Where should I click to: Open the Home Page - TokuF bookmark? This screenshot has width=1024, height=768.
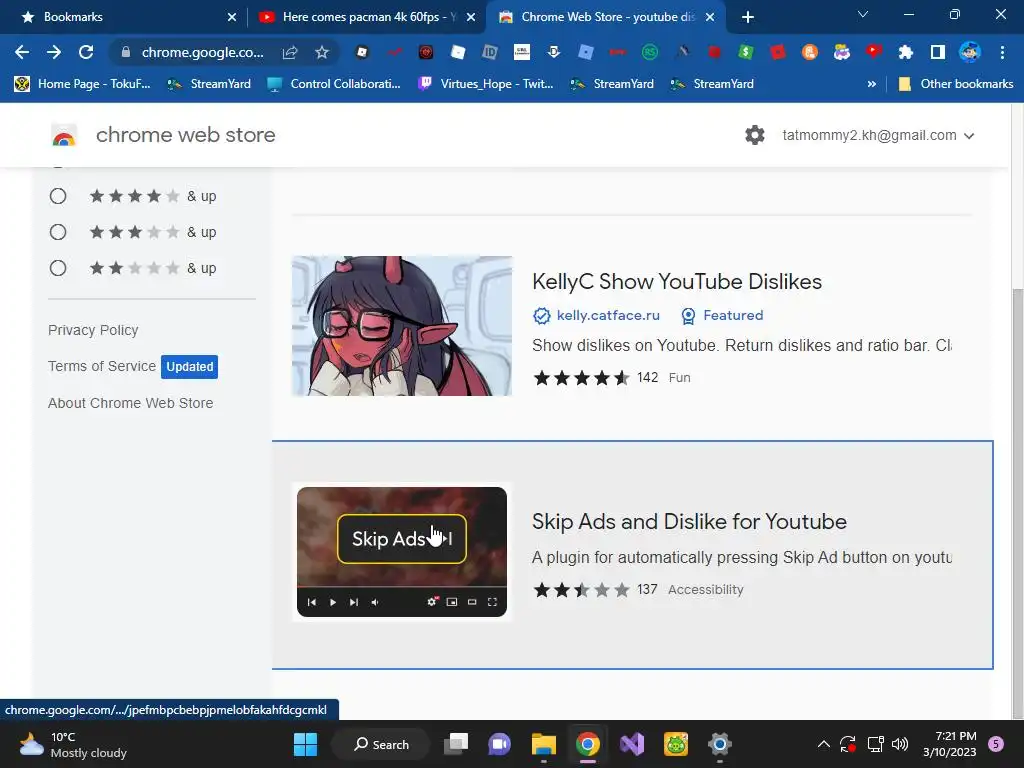[x=83, y=84]
